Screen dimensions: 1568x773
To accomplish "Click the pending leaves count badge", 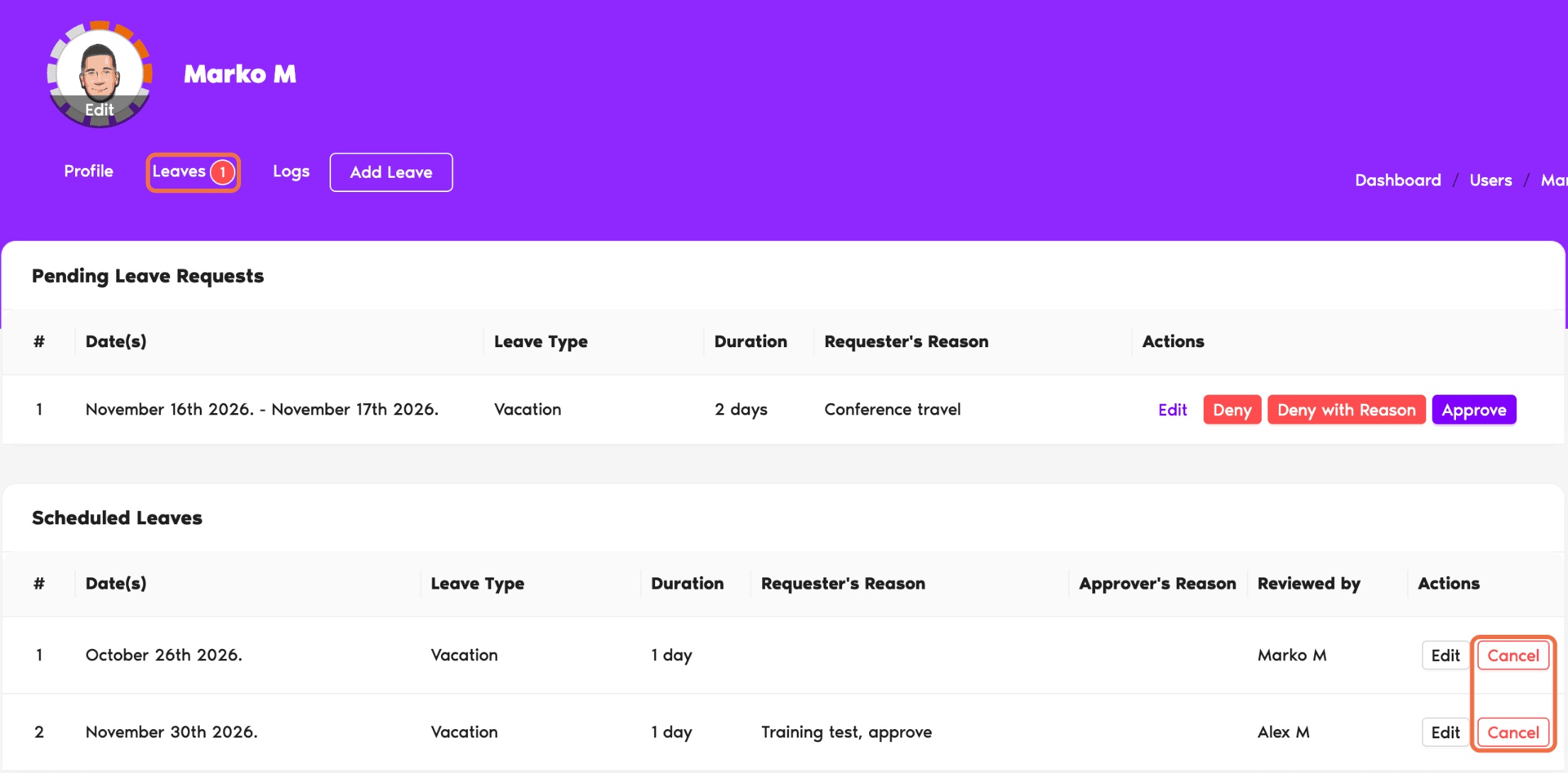I will coord(223,172).
